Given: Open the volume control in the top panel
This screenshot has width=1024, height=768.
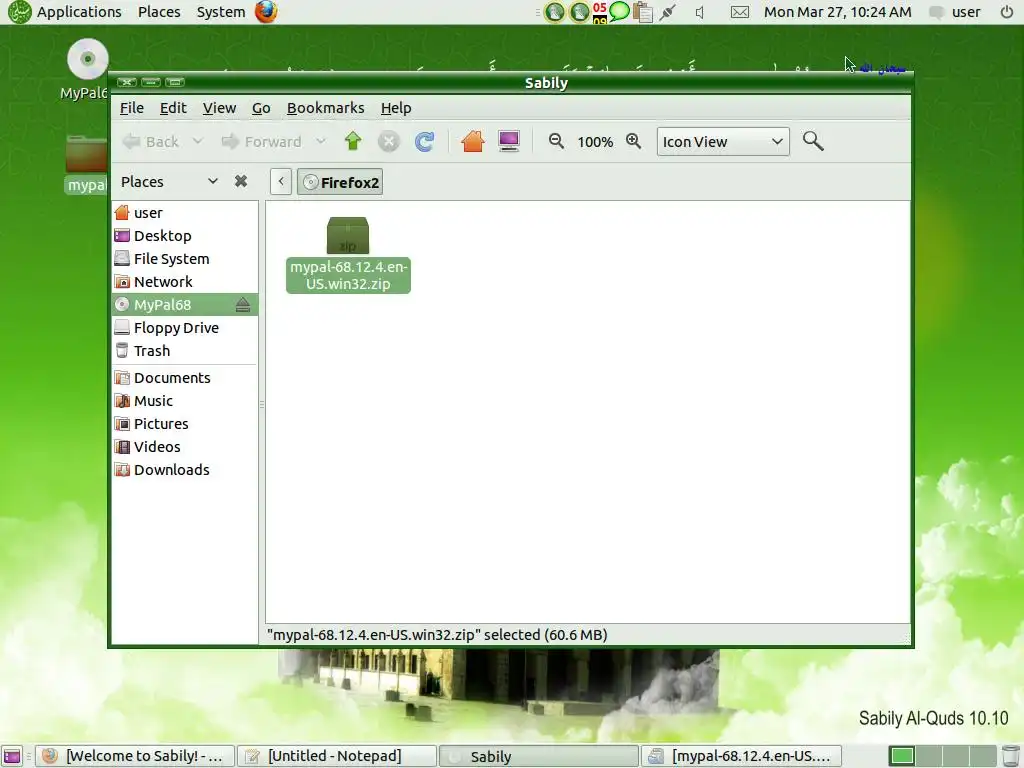Looking at the screenshot, I should click(x=700, y=12).
